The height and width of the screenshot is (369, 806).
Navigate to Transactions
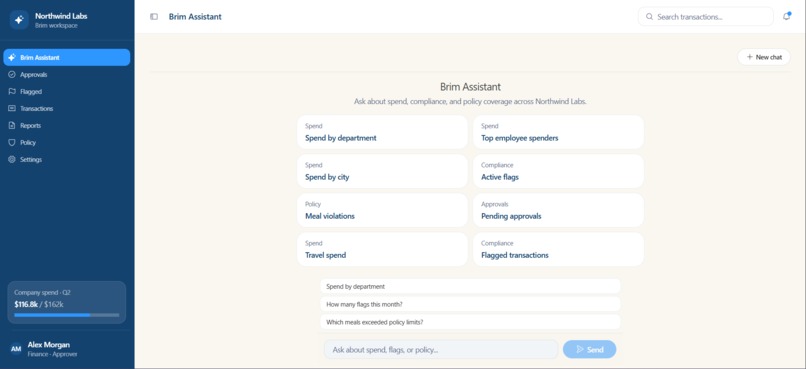(66, 108)
